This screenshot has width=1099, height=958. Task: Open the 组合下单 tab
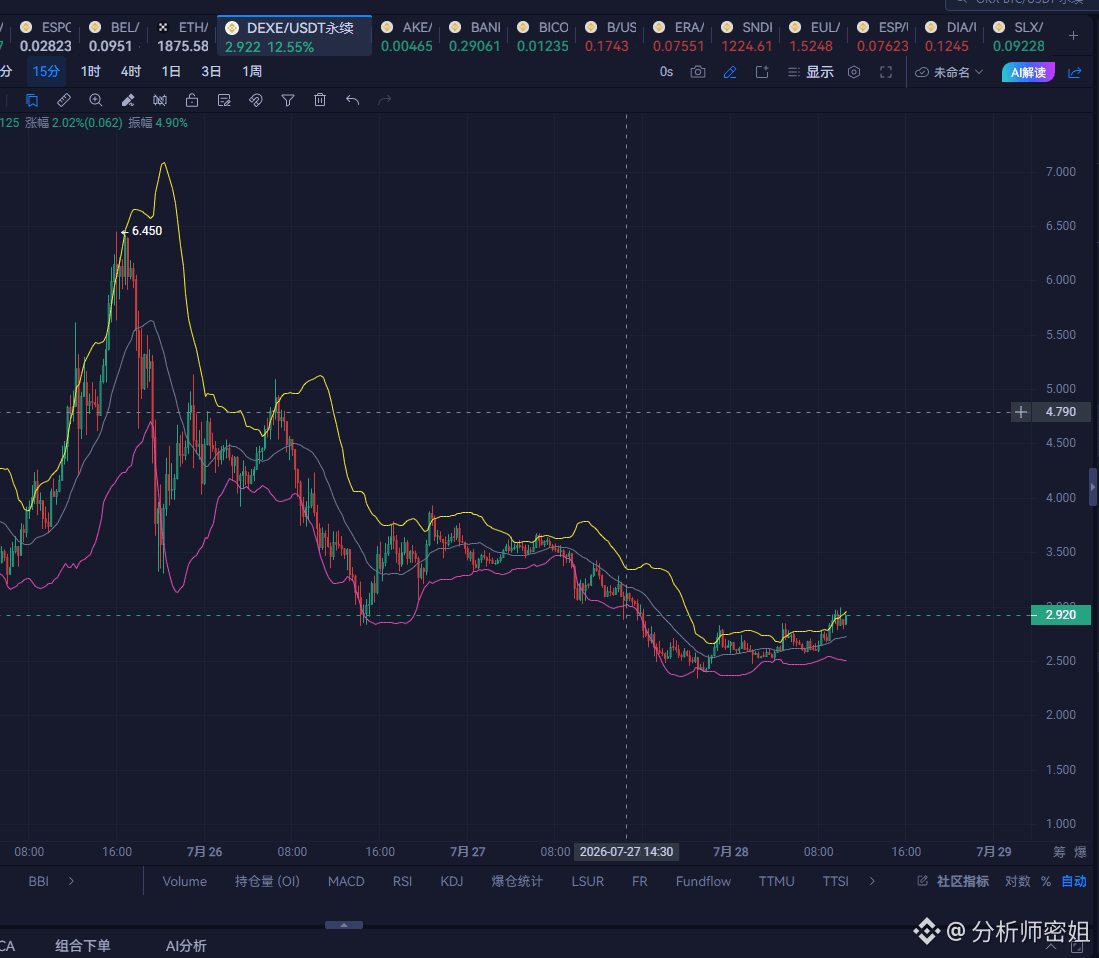pyautogui.click(x=83, y=945)
